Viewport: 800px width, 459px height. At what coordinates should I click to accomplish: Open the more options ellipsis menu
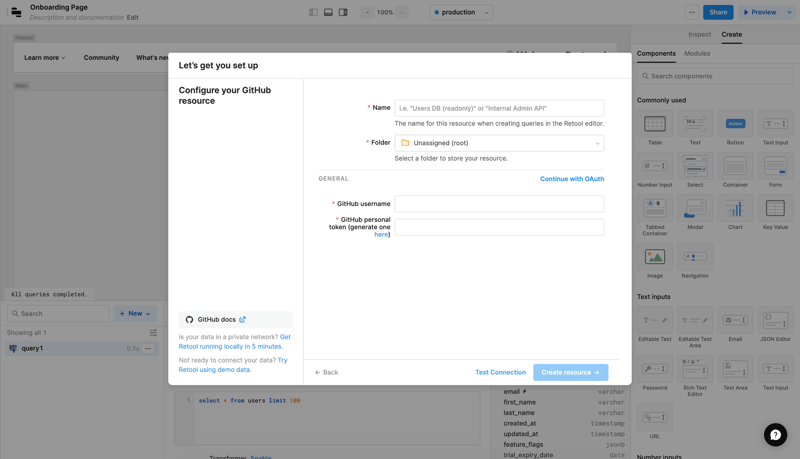tap(692, 12)
